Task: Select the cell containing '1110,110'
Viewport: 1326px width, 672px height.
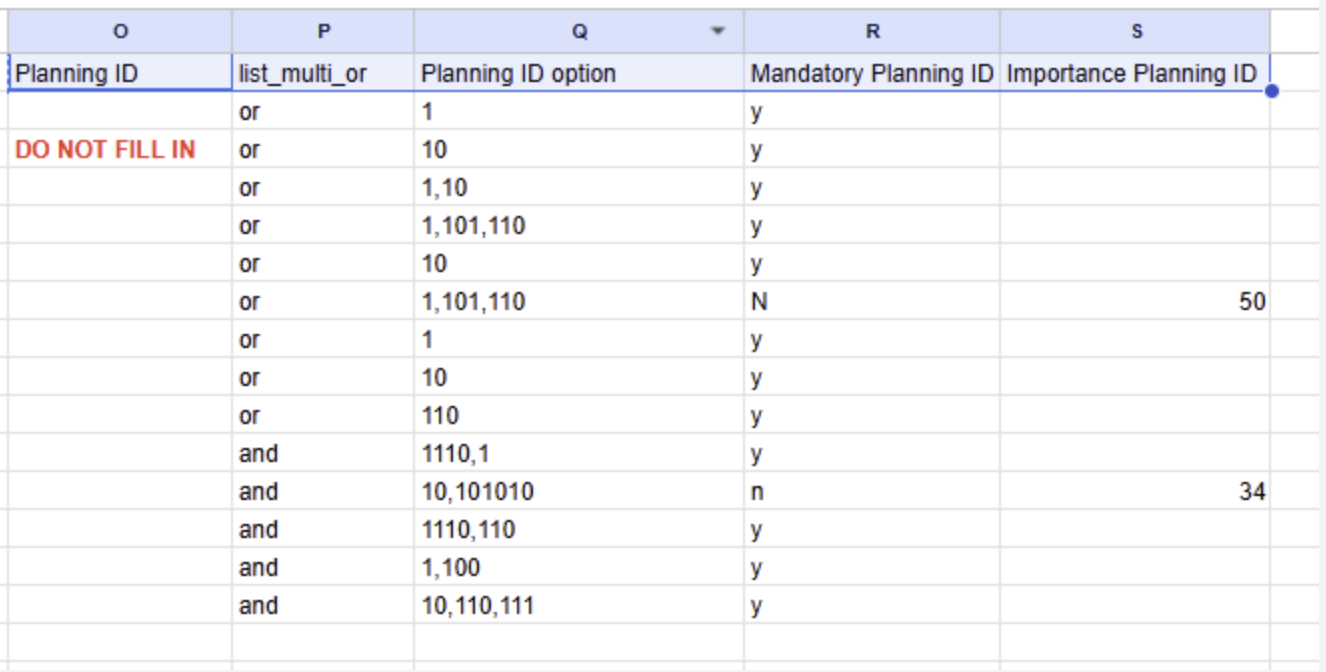Action: [x=579, y=530]
